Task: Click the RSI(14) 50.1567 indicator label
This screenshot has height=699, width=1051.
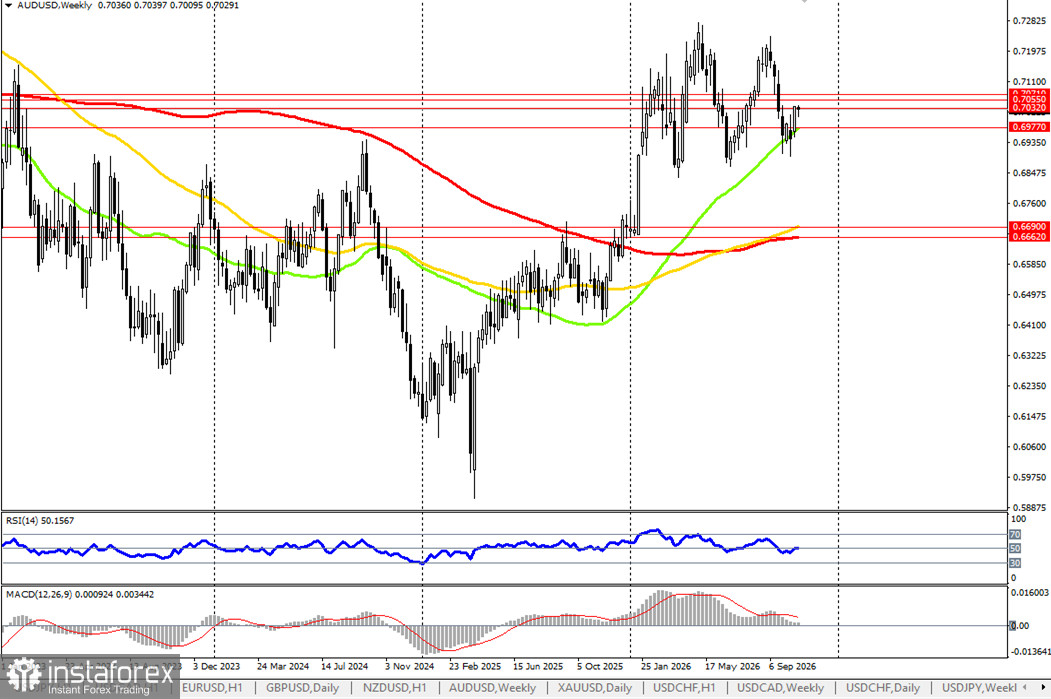Action: point(40,521)
